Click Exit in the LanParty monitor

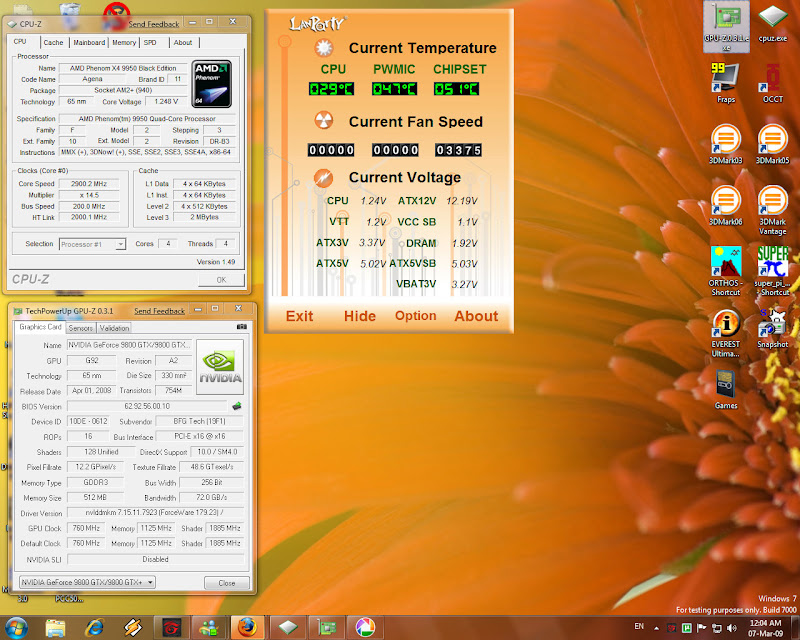coord(299,316)
